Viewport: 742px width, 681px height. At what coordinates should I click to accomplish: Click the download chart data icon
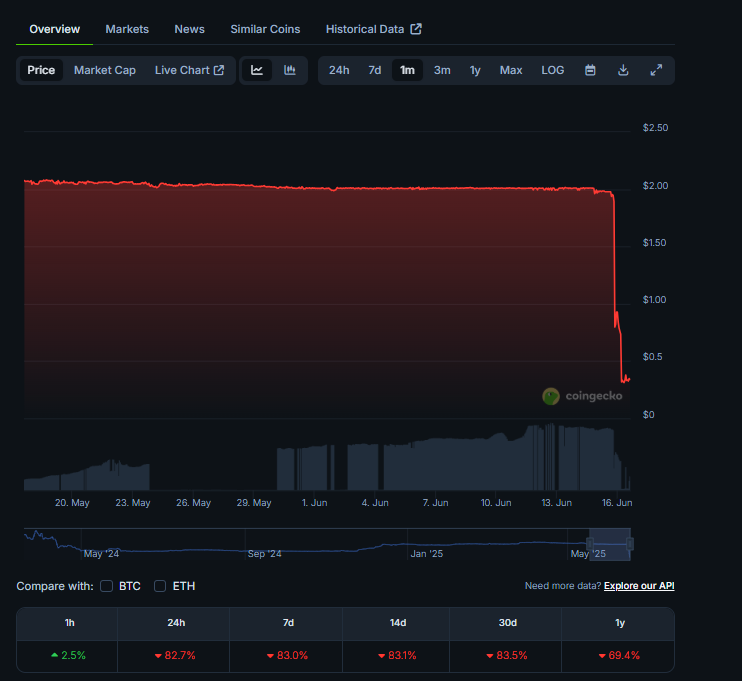pos(623,70)
